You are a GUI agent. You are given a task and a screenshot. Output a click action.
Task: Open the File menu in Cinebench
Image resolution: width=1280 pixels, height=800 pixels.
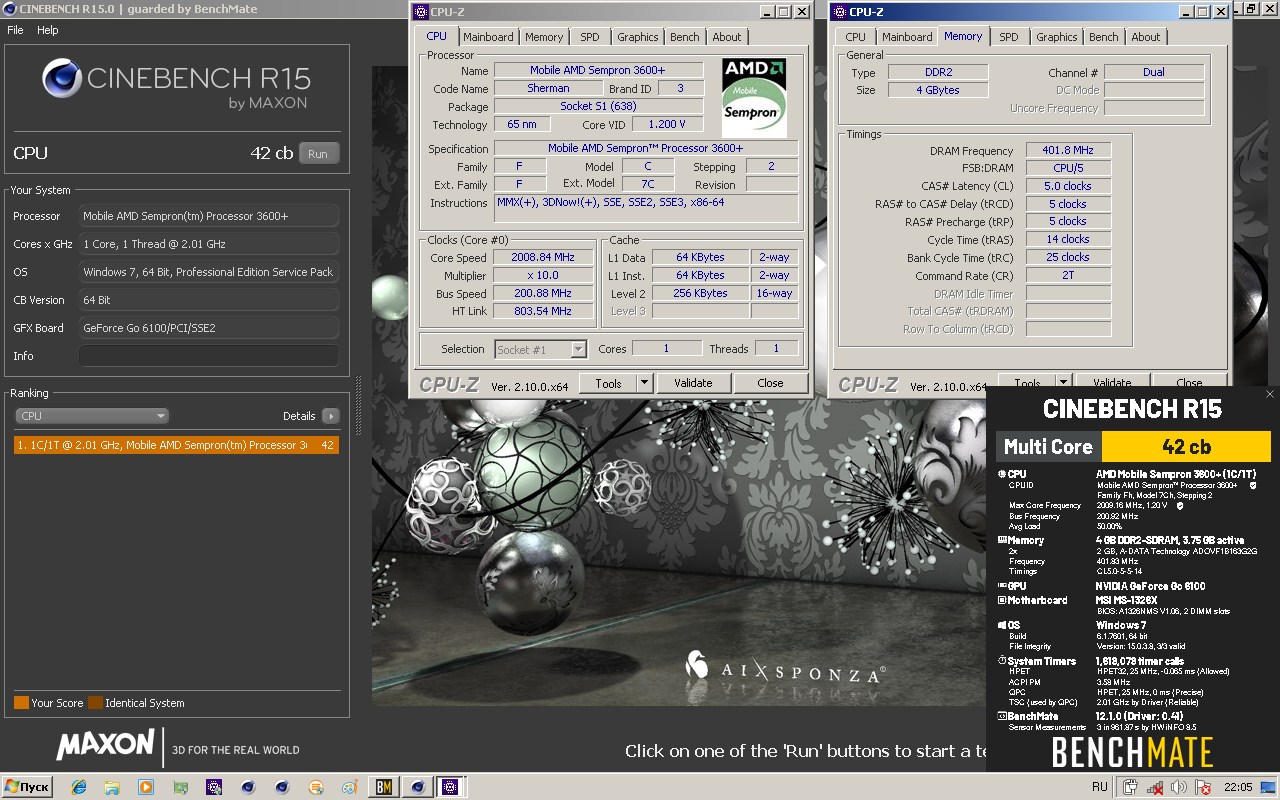(15, 30)
